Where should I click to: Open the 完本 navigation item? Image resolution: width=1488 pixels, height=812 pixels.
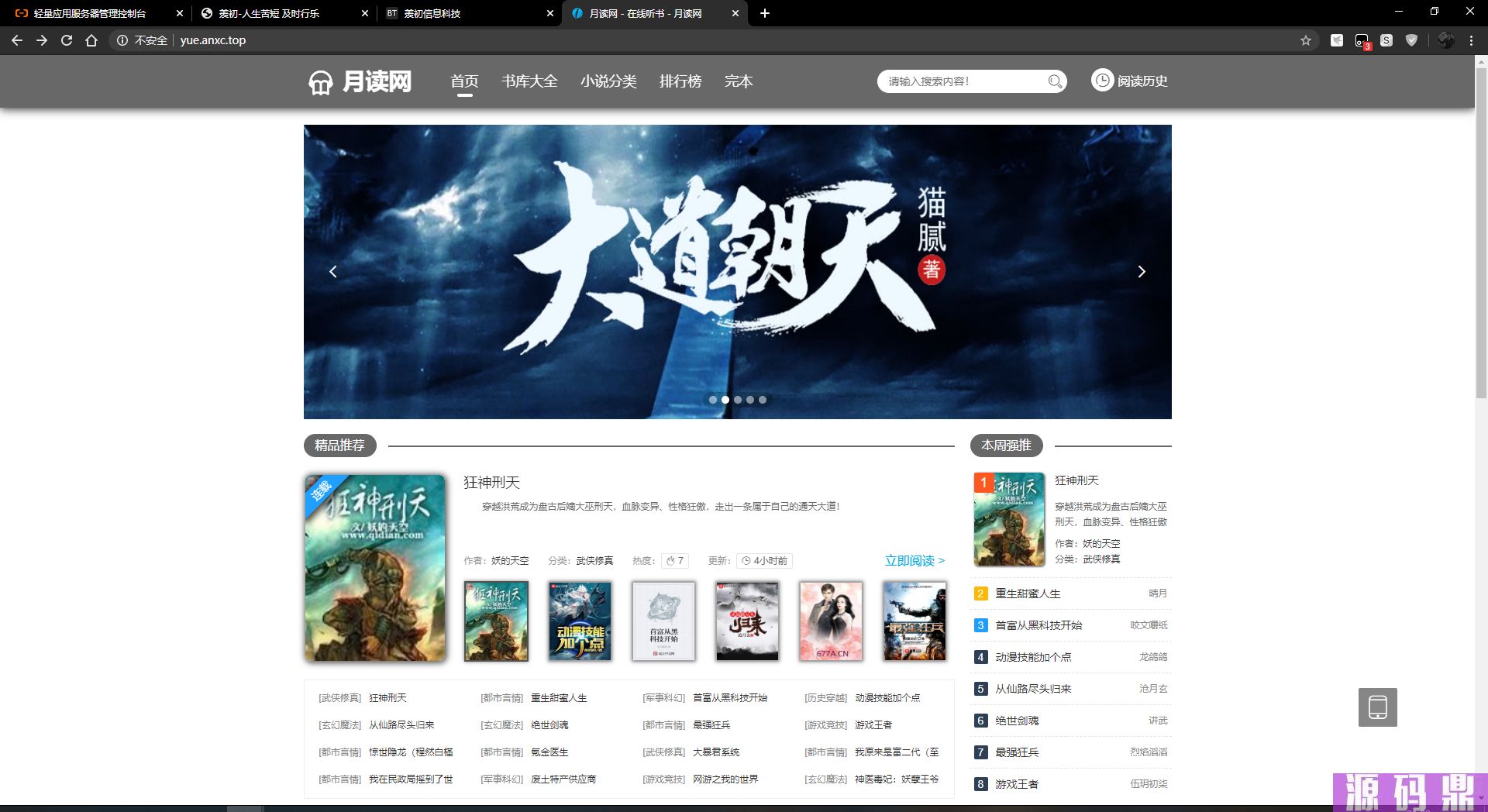point(739,81)
